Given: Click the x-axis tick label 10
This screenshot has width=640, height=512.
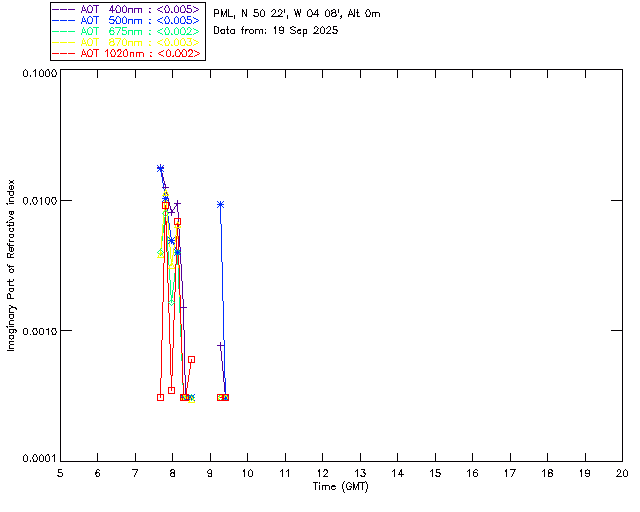Looking at the screenshot, I should click(248, 473).
